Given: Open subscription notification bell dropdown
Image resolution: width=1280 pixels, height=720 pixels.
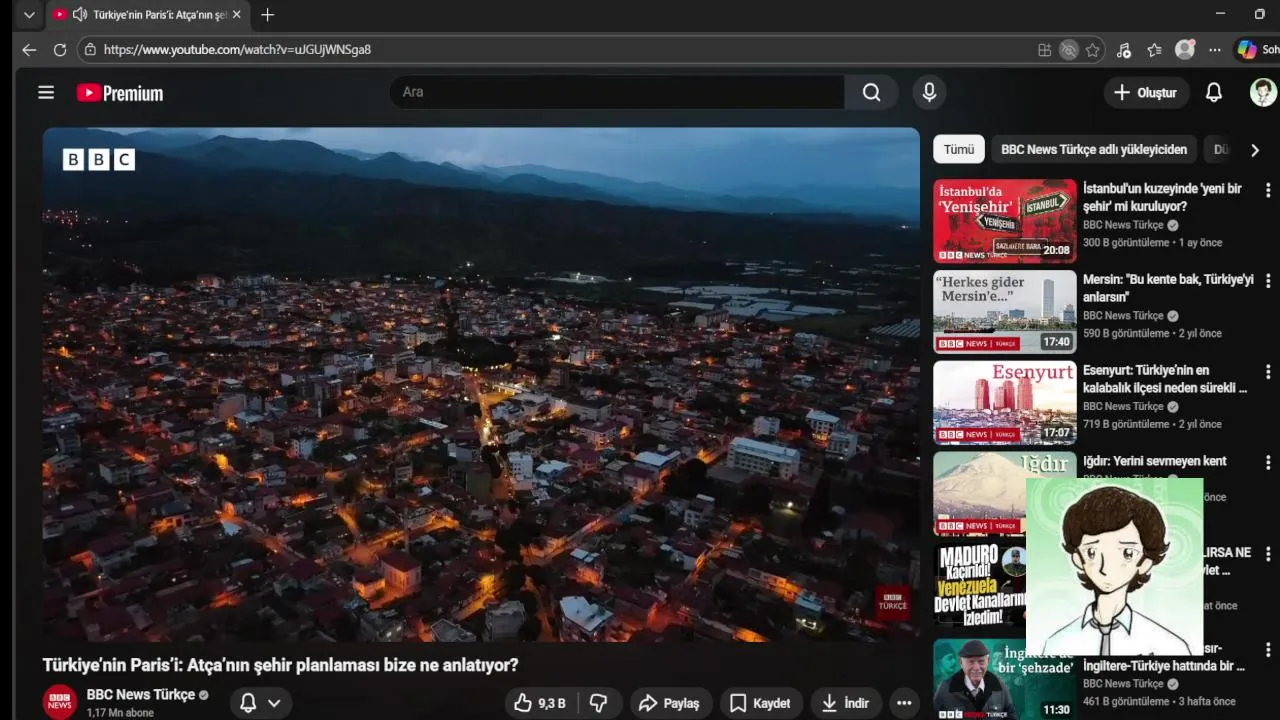Looking at the screenshot, I should tap(260, 703).
